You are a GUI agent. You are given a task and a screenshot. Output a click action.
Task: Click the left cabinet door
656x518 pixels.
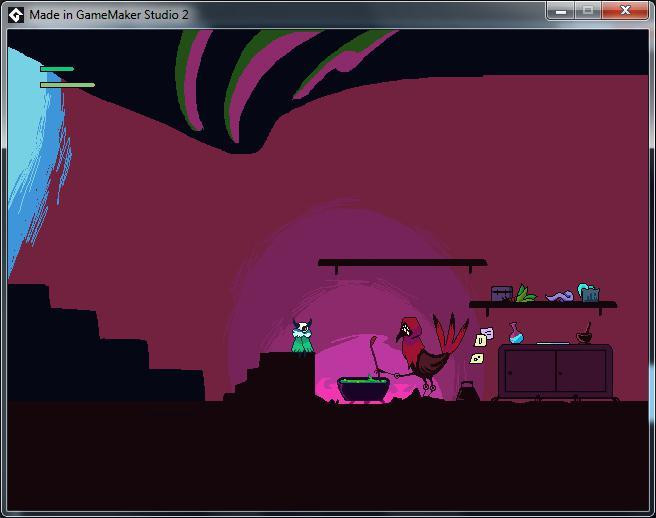(x=530, y=372)
